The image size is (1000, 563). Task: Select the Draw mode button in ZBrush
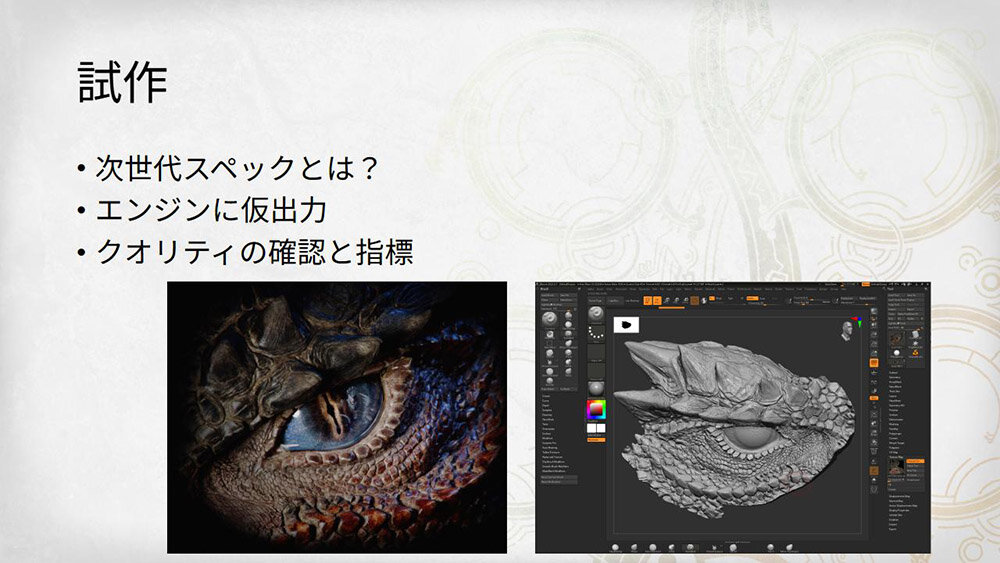[657, 300]
